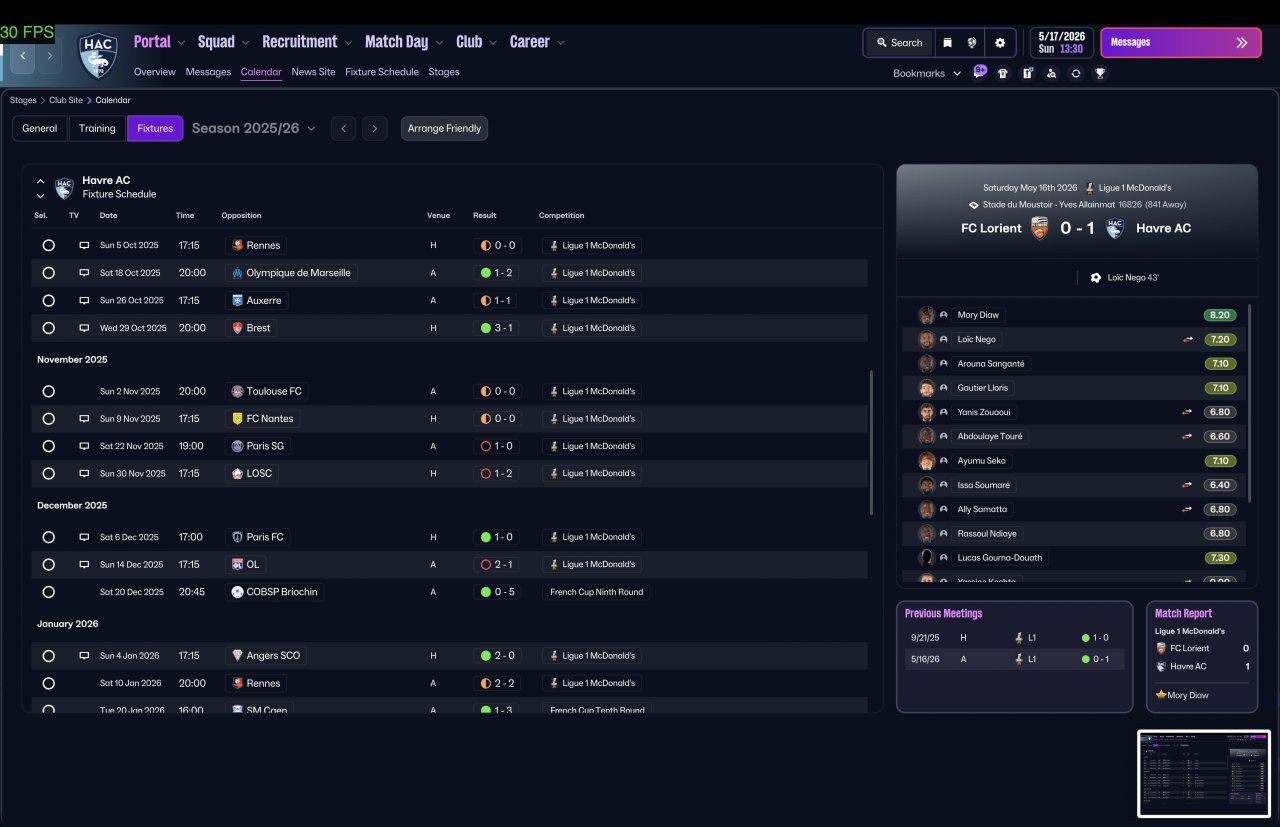This screenshot has width=1280, height=827.
Task: Click the team shirt shortcut icon
Action: click(1003, 73)
